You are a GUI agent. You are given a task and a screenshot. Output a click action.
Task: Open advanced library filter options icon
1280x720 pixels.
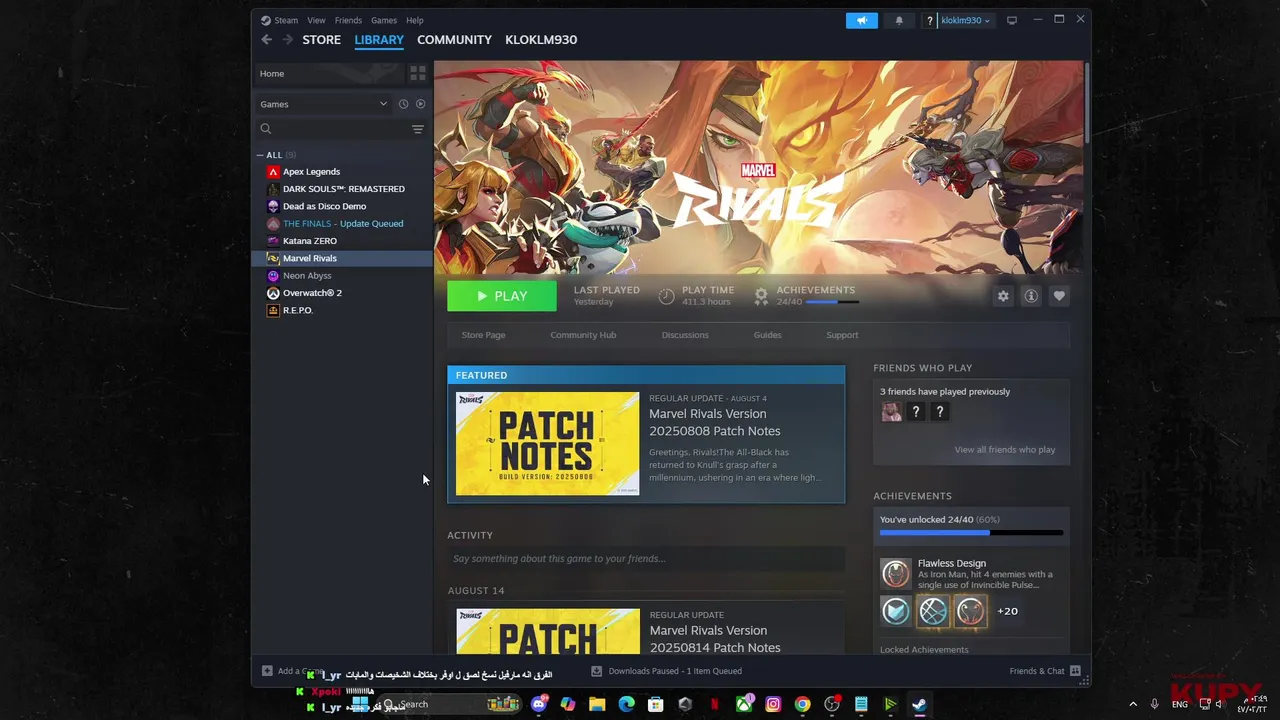pos(418,129)
